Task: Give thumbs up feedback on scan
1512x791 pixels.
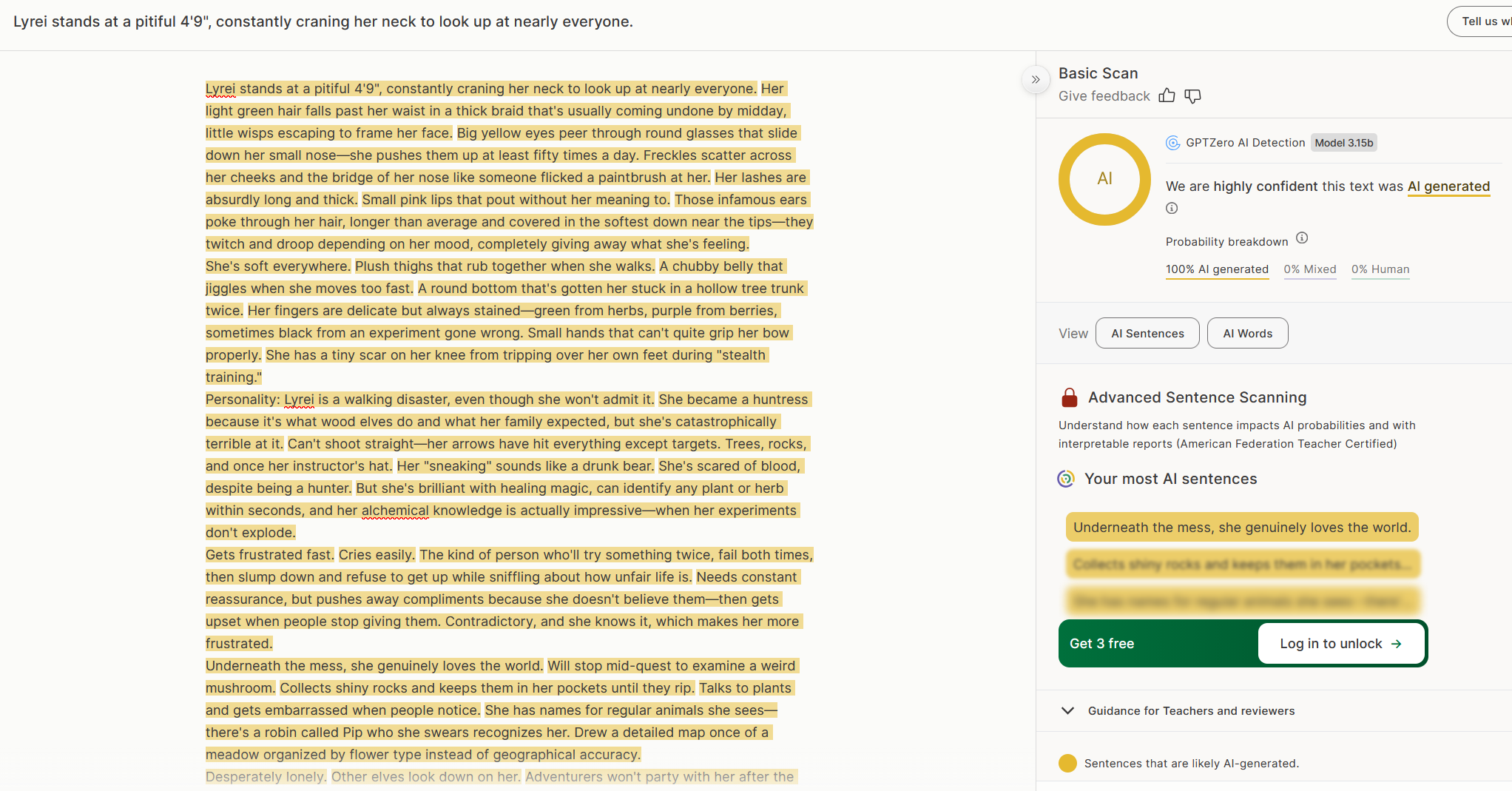Action: (x=1167, y=95)
